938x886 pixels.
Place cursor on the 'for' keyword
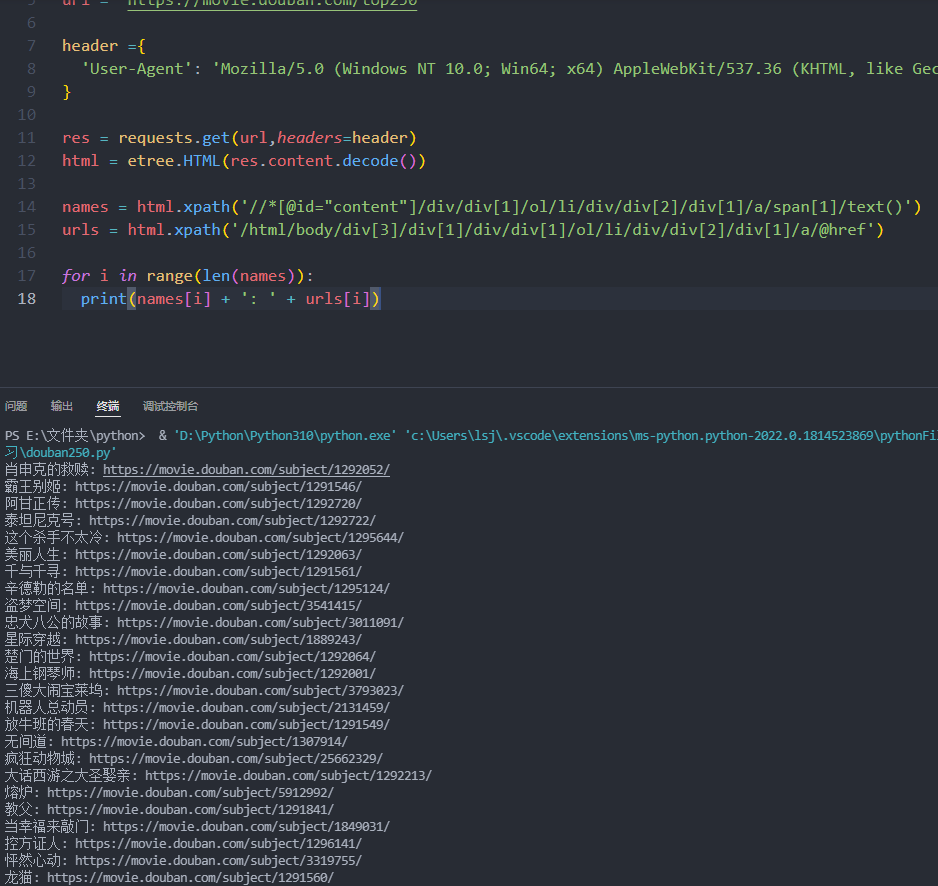pos(75,275)
